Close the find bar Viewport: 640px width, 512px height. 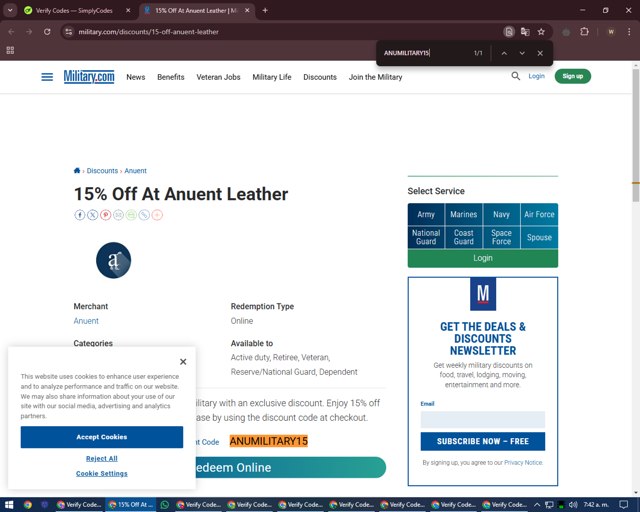(x=540, y=53)
